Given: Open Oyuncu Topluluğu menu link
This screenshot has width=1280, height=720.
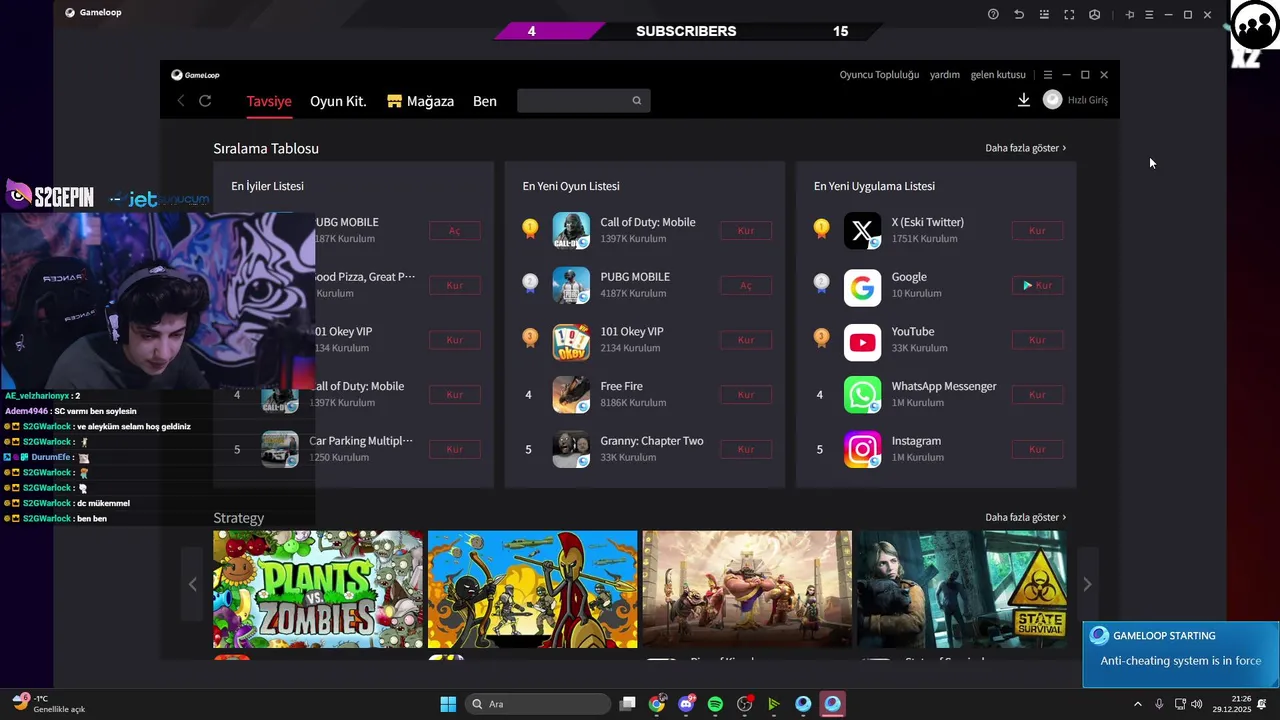Looking at the screenshot, I should (879, 75).
